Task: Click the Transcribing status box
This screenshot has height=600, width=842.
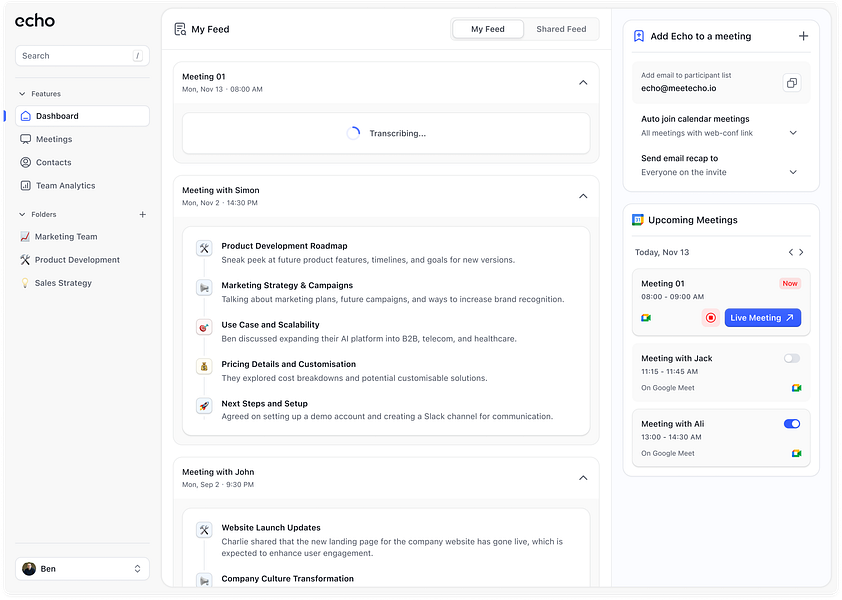Action: pyautogui.click(x=386, y=133)
